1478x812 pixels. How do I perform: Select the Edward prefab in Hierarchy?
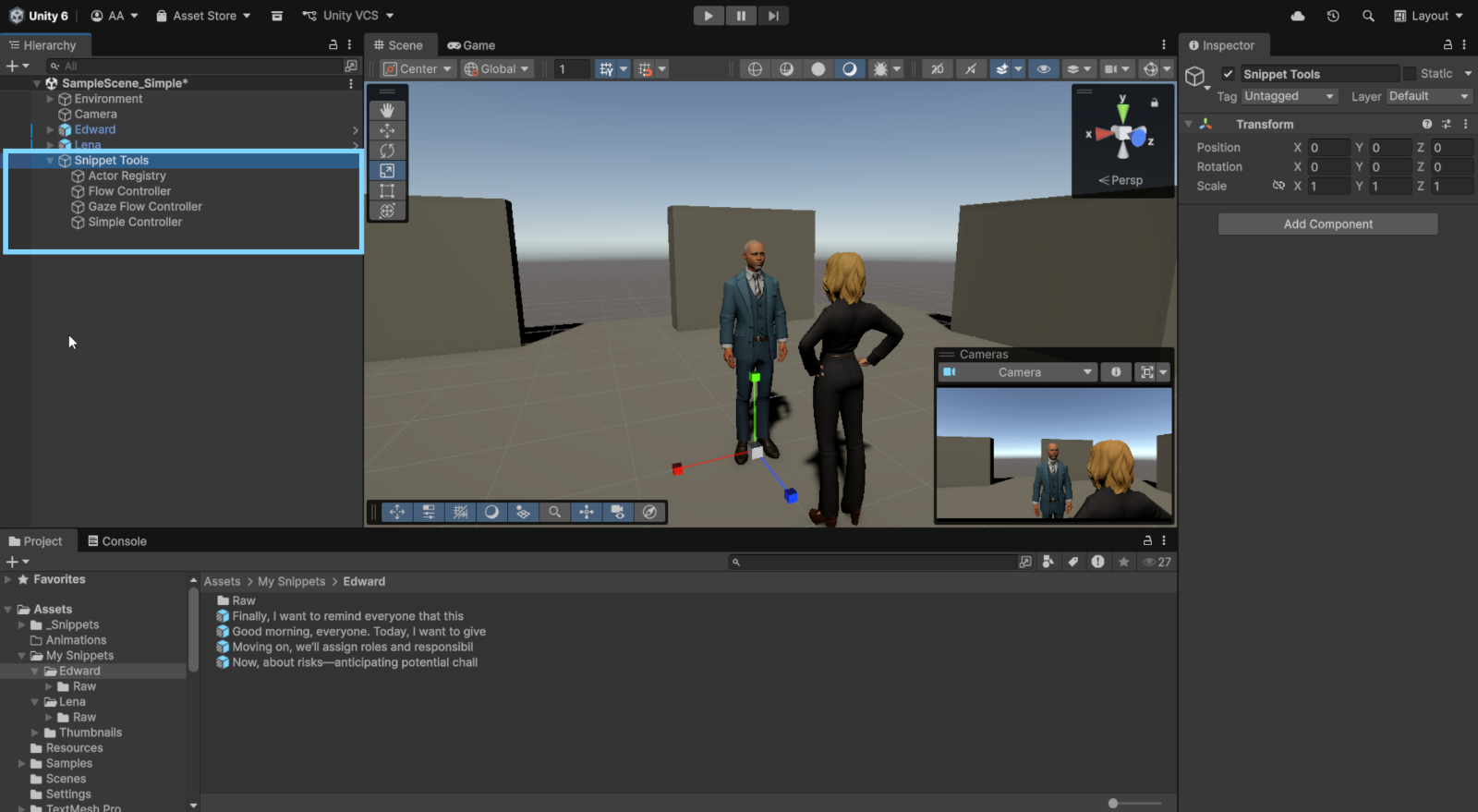[94, 130]
